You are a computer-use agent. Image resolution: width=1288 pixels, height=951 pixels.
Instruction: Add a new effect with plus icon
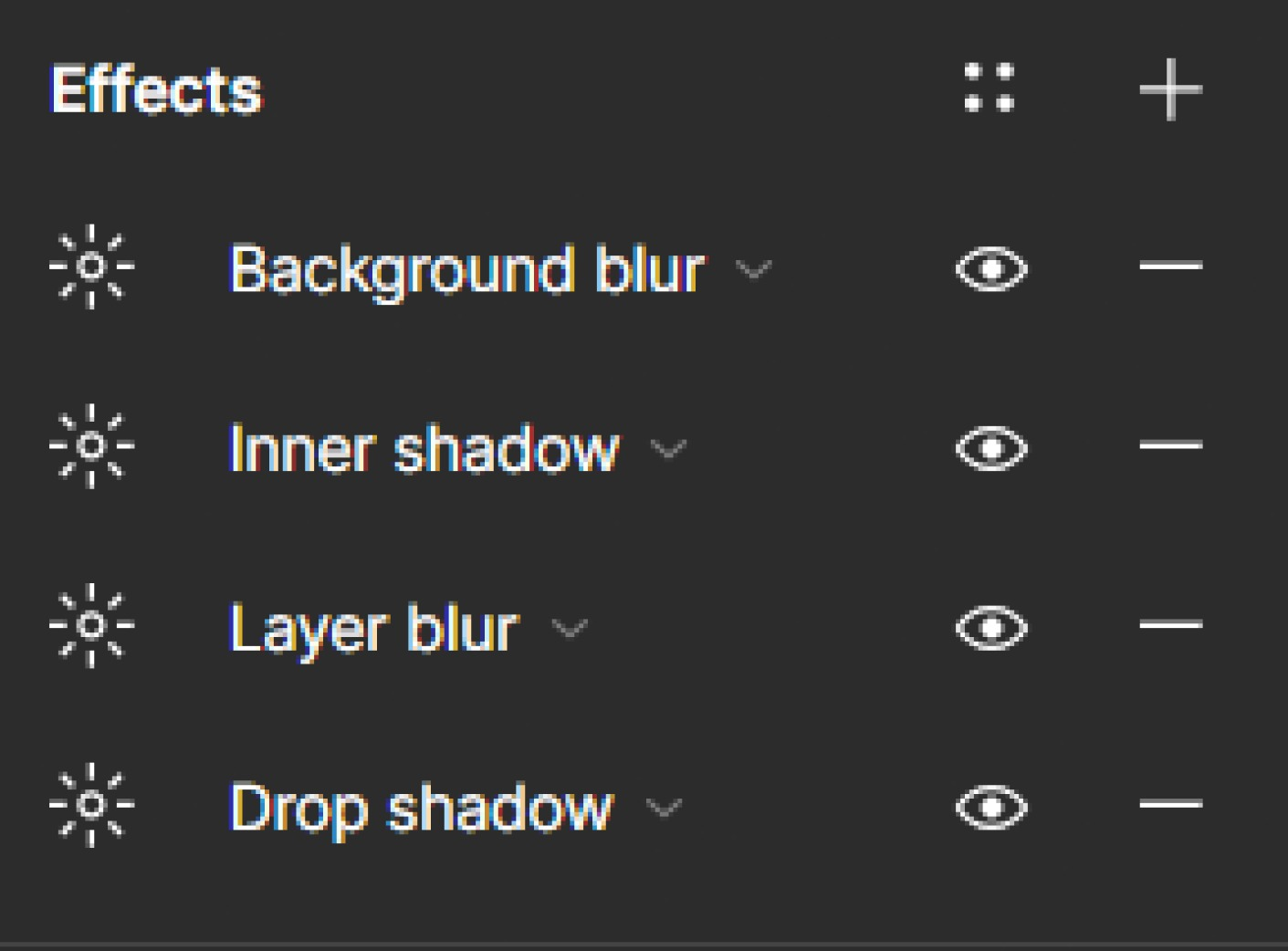coord(1170,89)
